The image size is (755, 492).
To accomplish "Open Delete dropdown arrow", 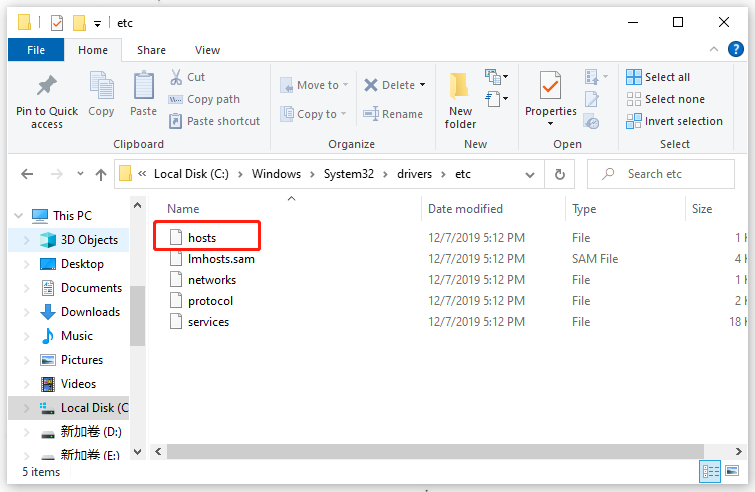I will click(x=422, y=85).
